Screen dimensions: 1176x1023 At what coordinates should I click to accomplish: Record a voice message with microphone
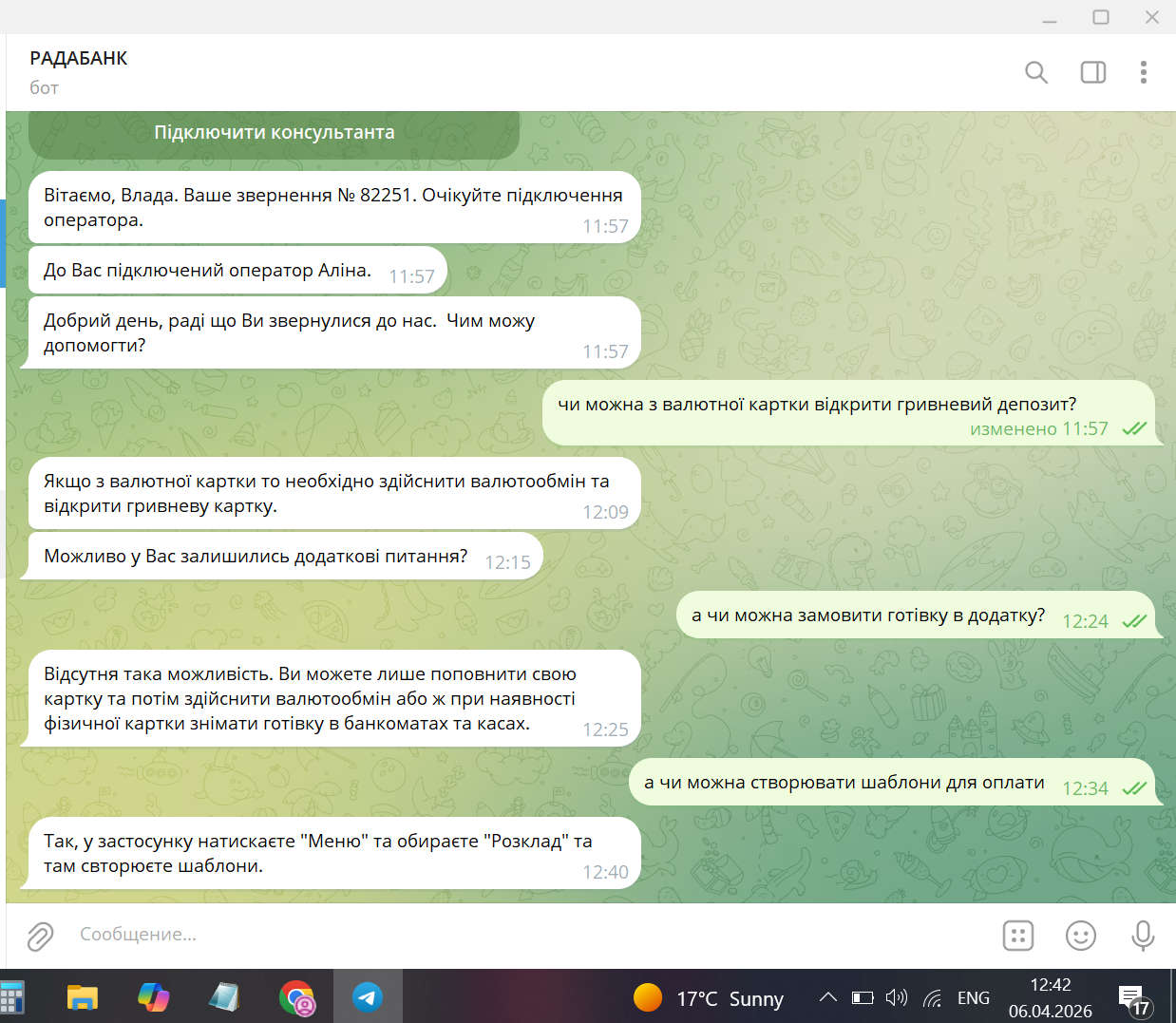[1143, 936]
